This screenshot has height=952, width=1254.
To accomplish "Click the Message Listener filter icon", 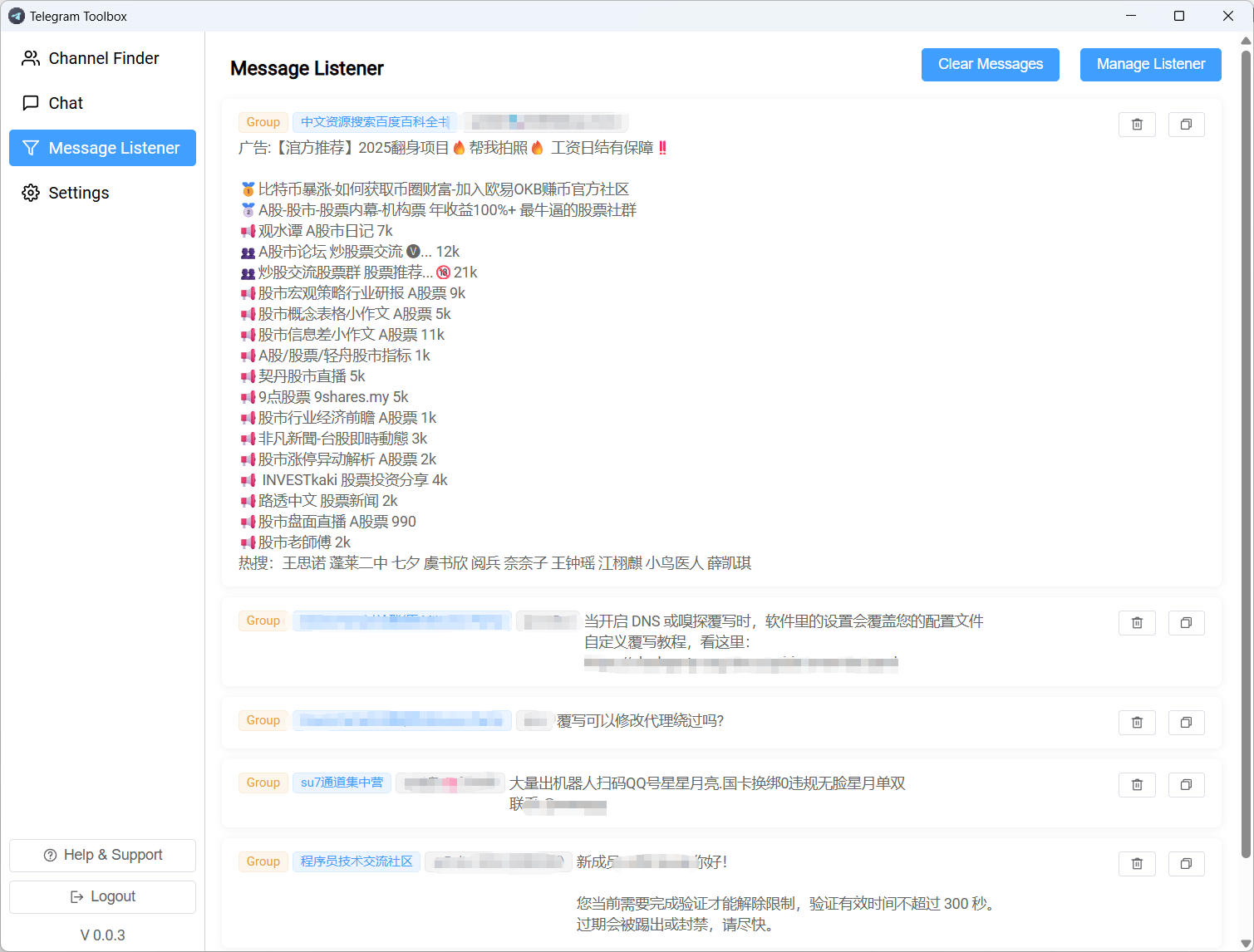I will tap(31, 148).
